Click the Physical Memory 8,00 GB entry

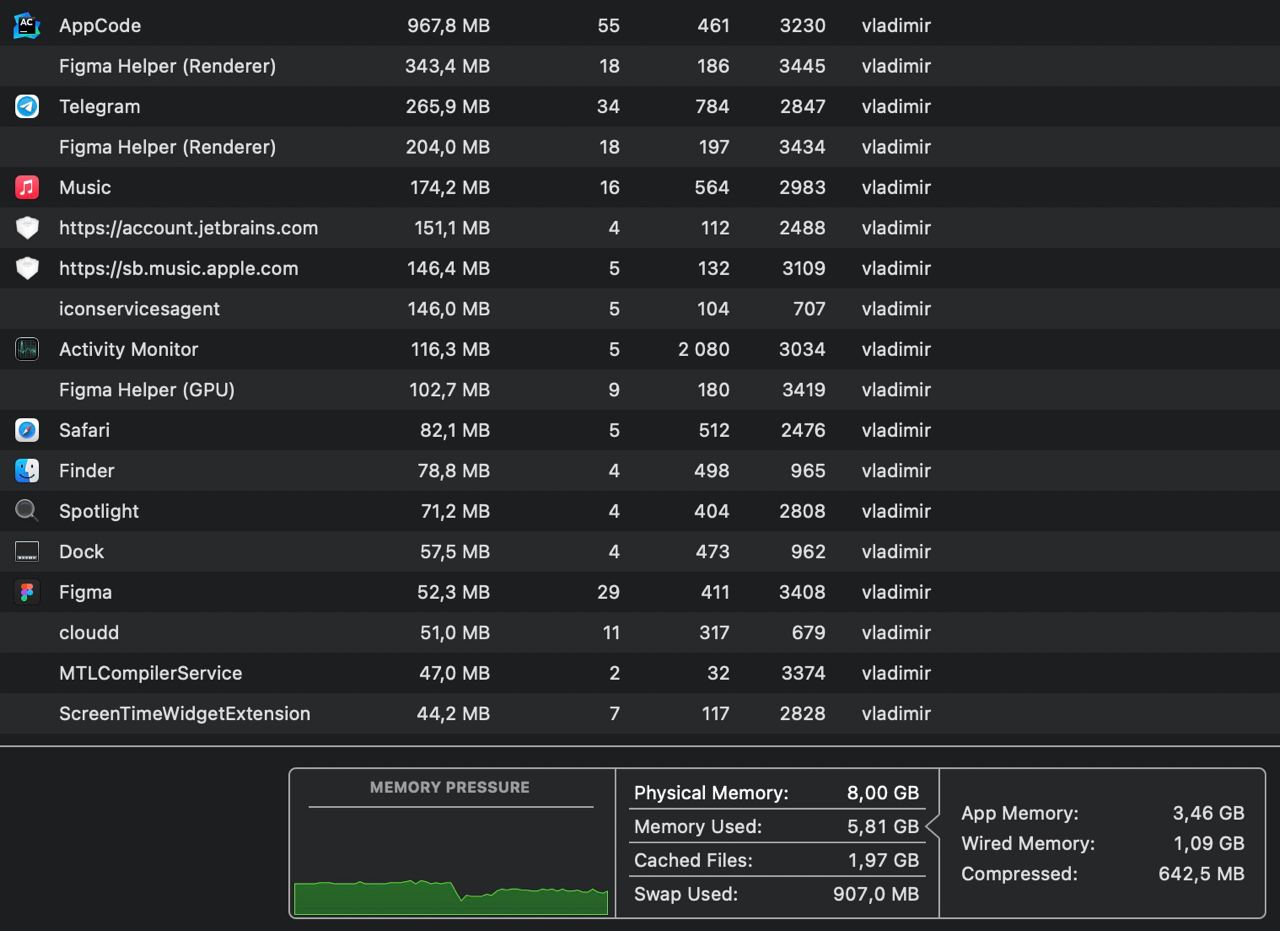(776, 793)
